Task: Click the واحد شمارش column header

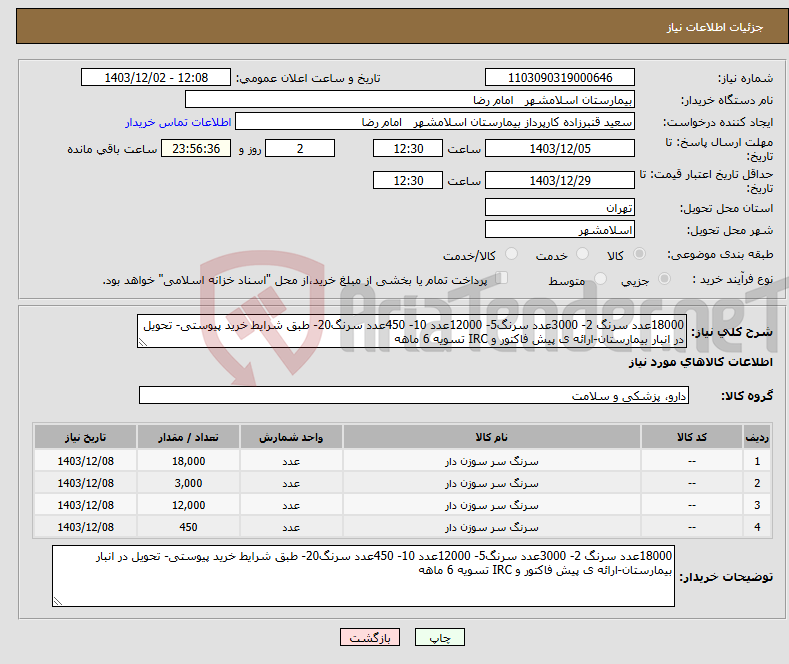Action: 291,437
